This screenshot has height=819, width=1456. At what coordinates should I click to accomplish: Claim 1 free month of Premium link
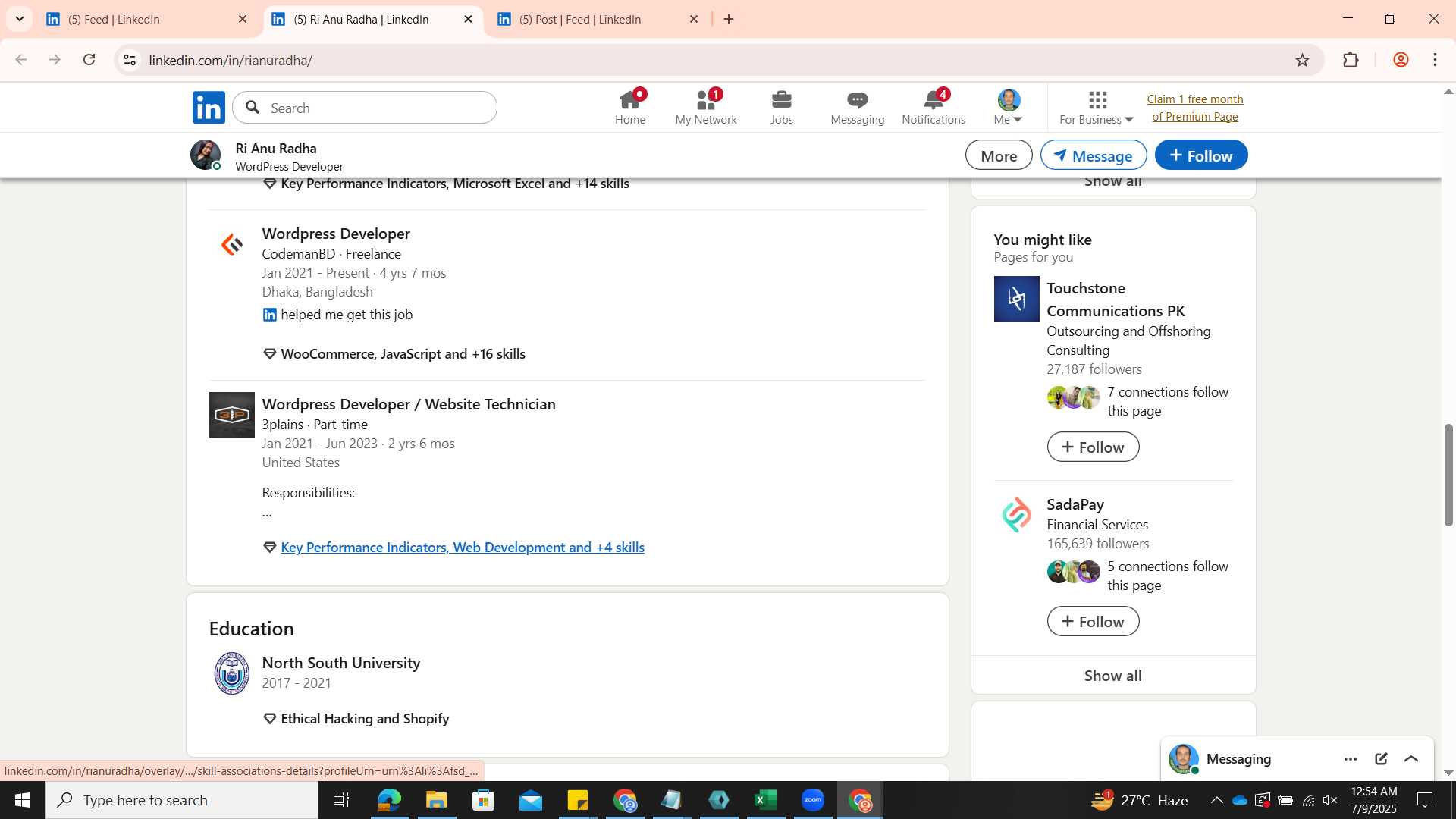1195,108
